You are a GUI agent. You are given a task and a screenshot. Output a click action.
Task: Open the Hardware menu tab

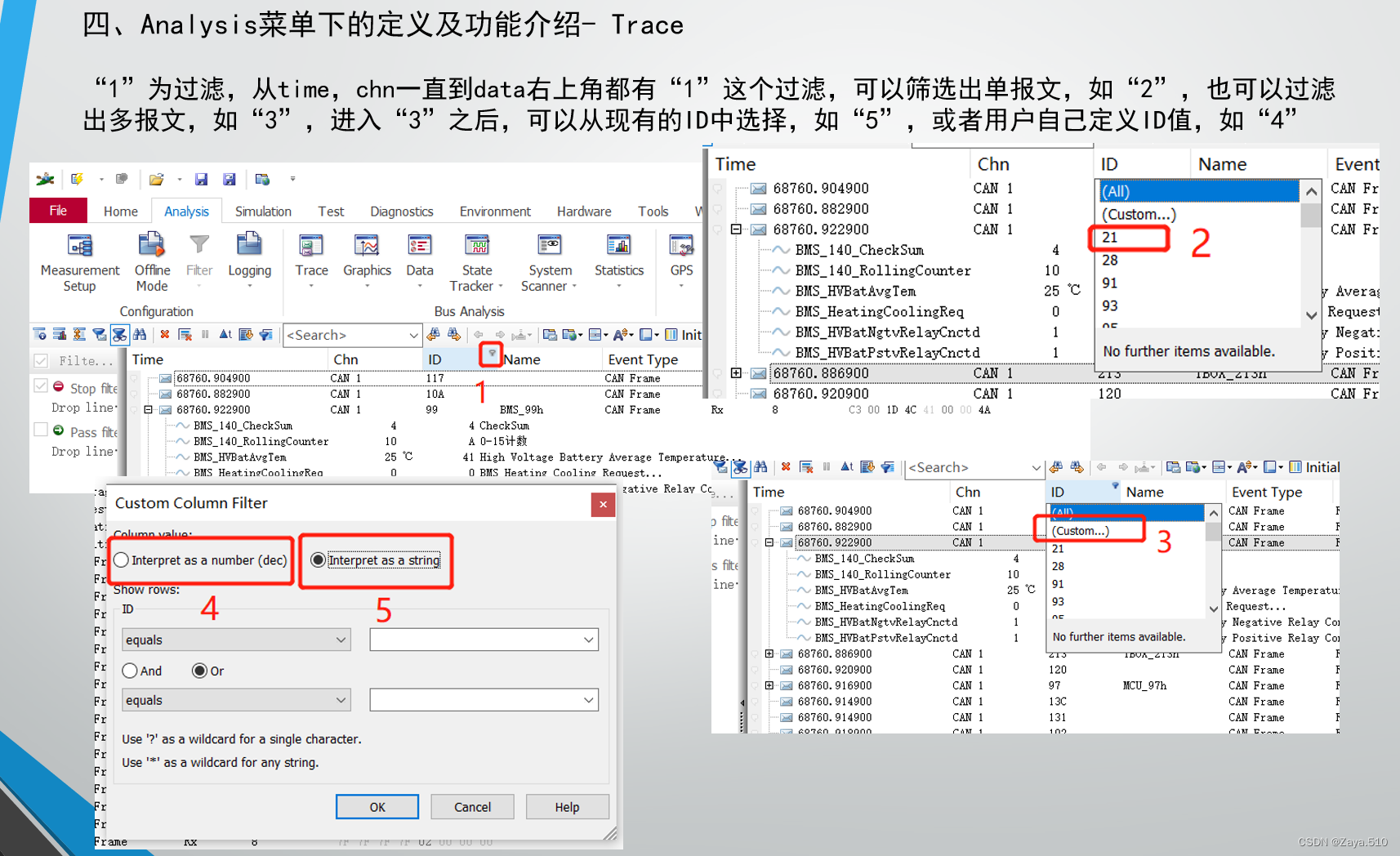[x=583, y=211]
